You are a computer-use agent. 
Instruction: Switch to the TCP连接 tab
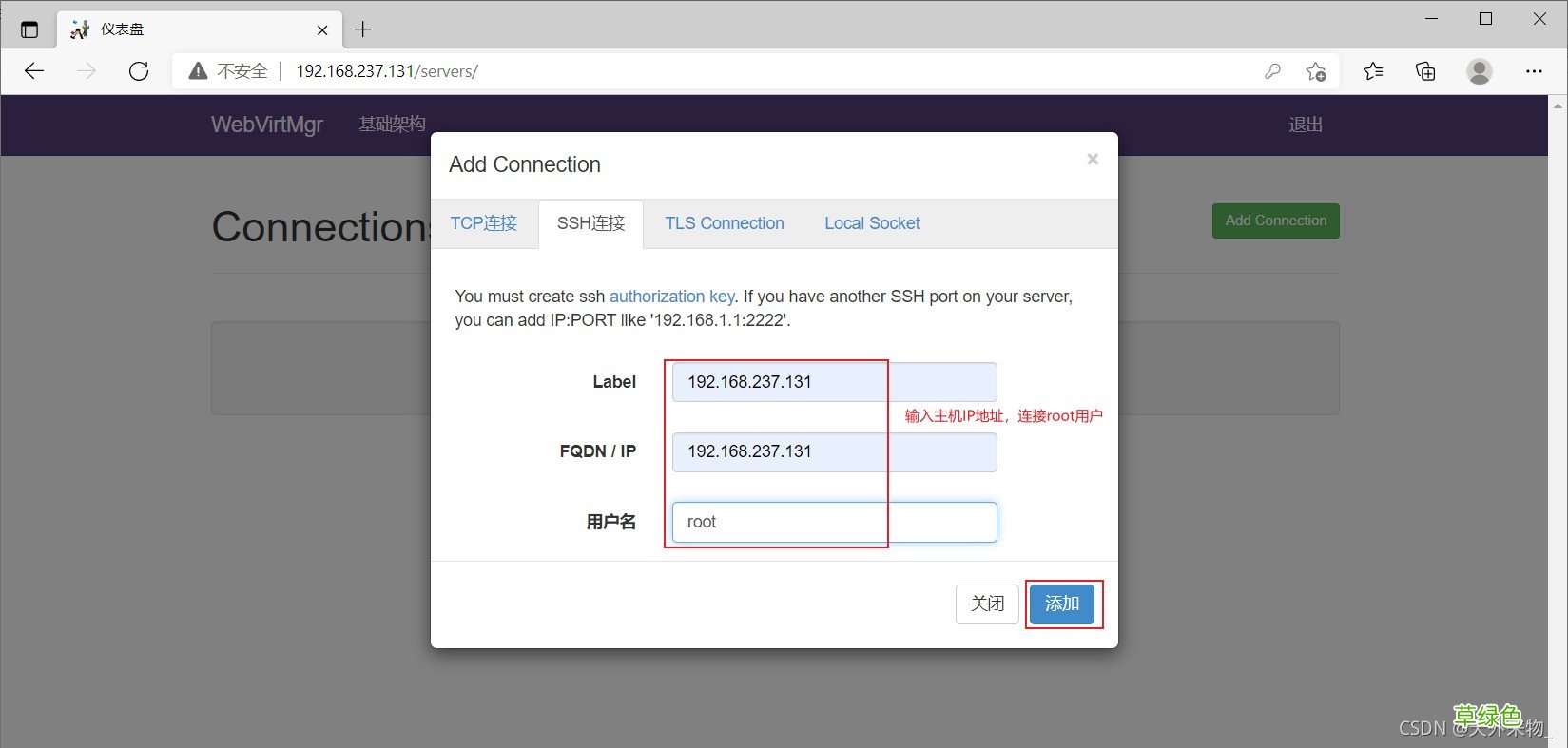point(484,223)
